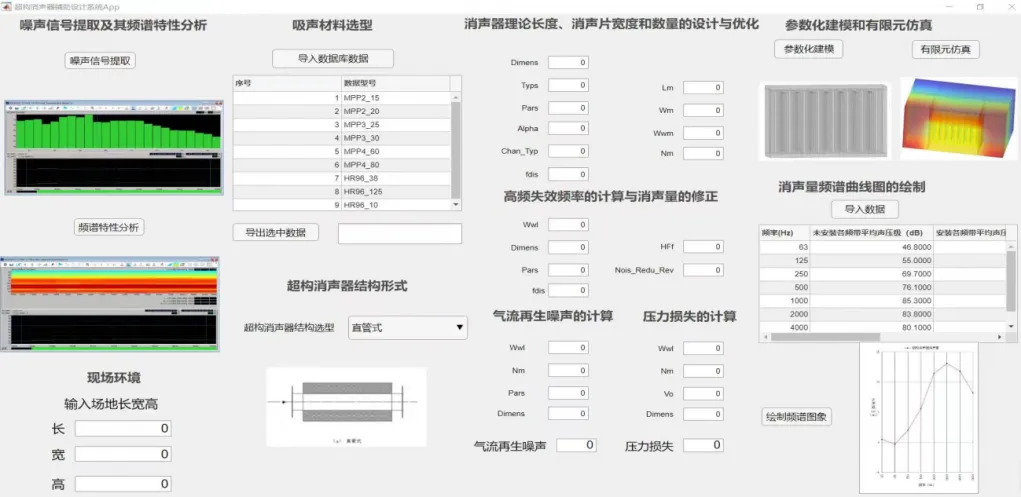The width and height of the screenshot is (1021, 497).
Task: Click frequency table vertical scrollbar down arrow
Action: 1011,326
